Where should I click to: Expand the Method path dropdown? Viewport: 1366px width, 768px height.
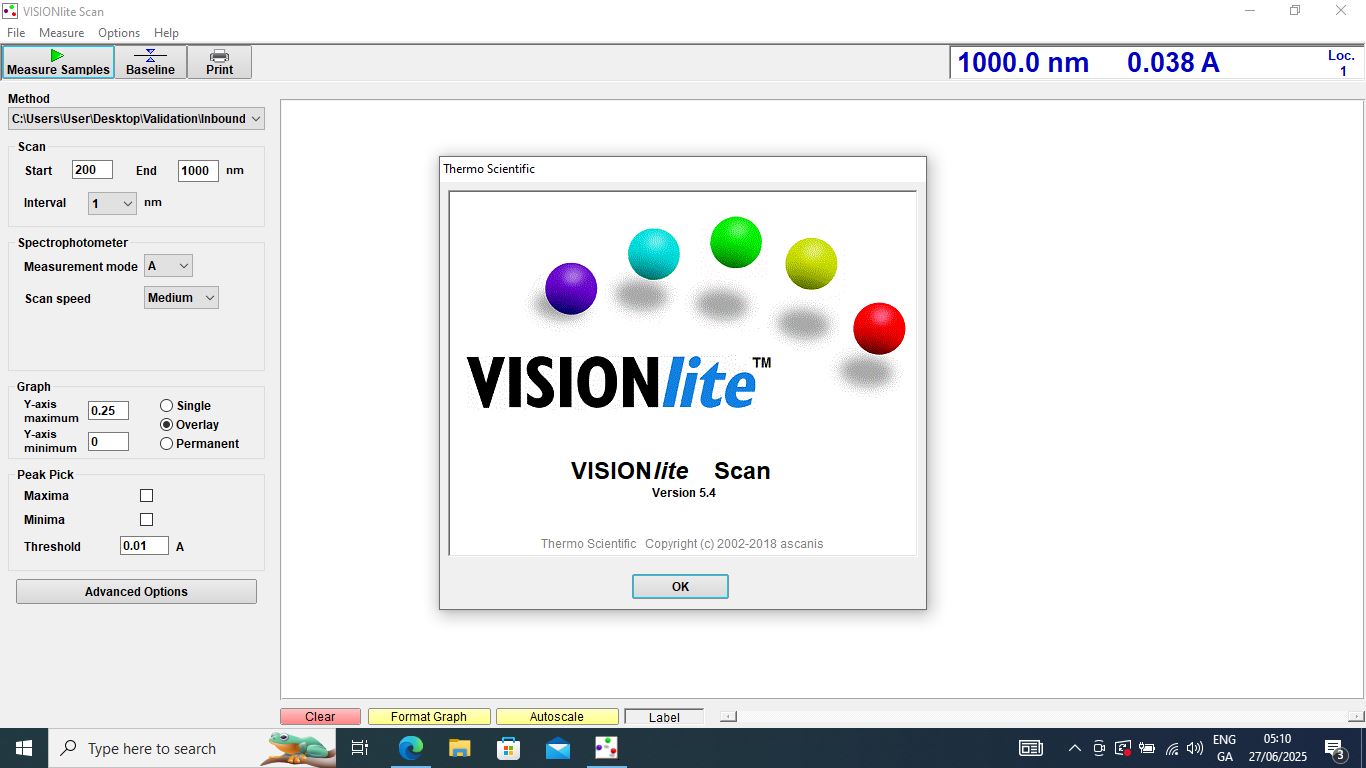pos(256,119)
